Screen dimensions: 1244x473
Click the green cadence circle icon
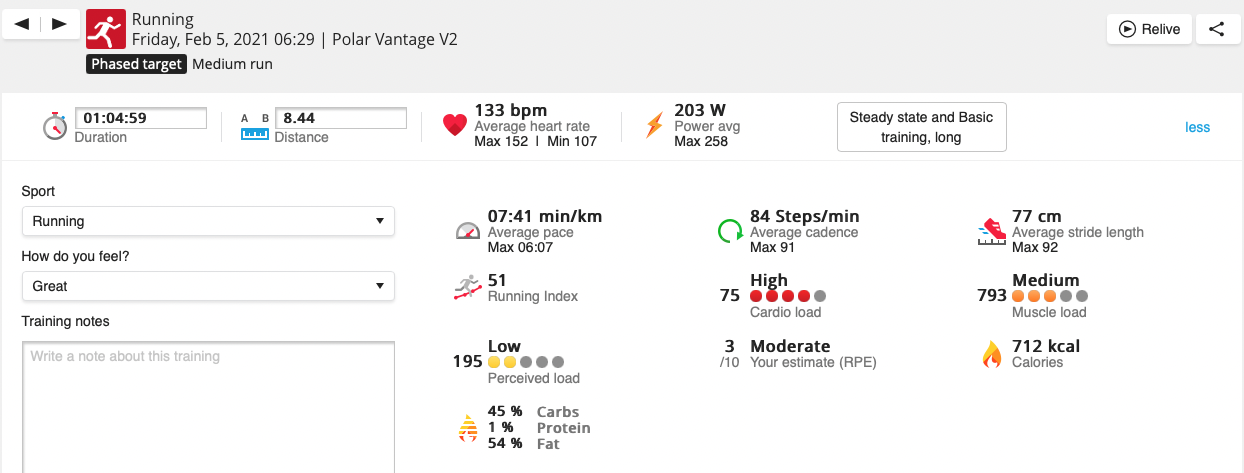coord(730,231)
